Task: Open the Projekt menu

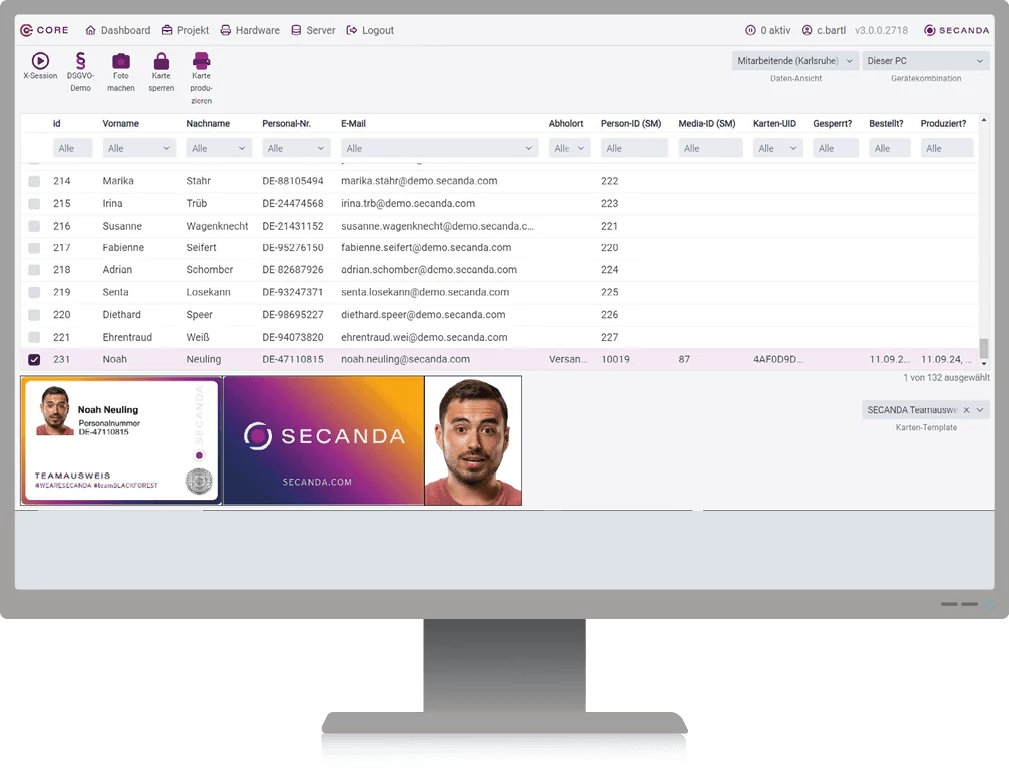Action: (x=185, y=30)
